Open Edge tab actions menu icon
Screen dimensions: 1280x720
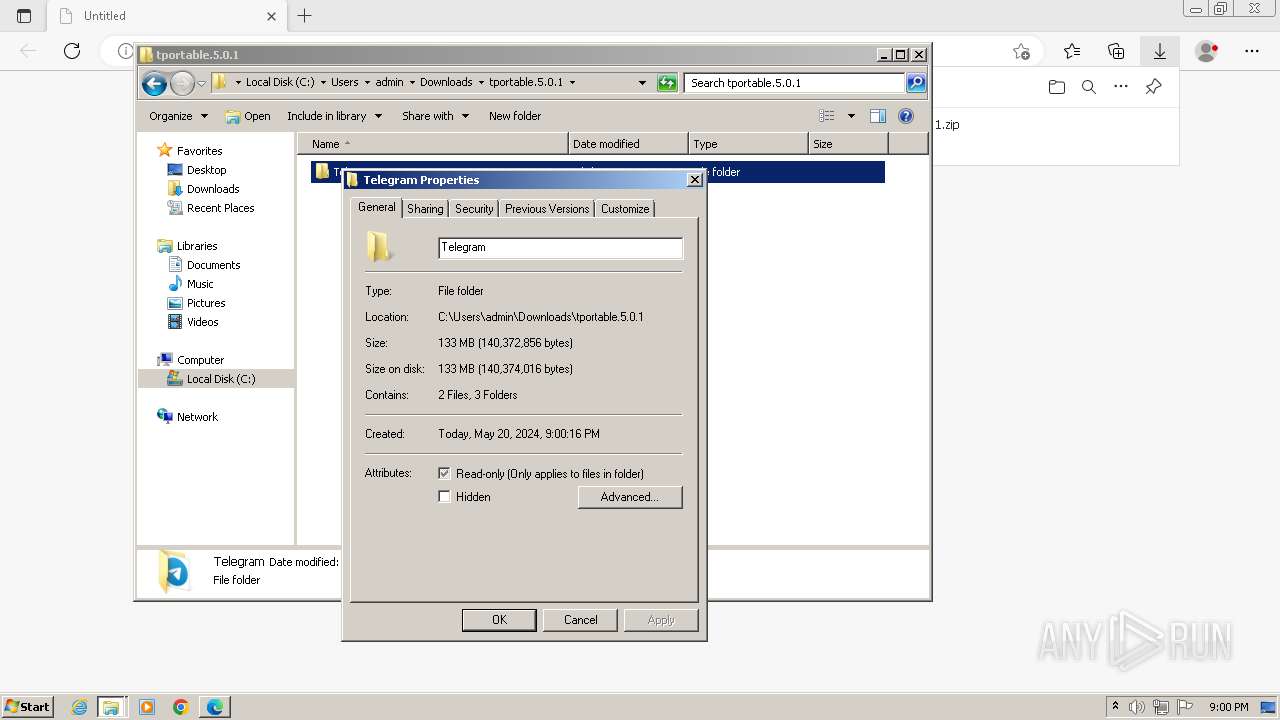point(24,15)
